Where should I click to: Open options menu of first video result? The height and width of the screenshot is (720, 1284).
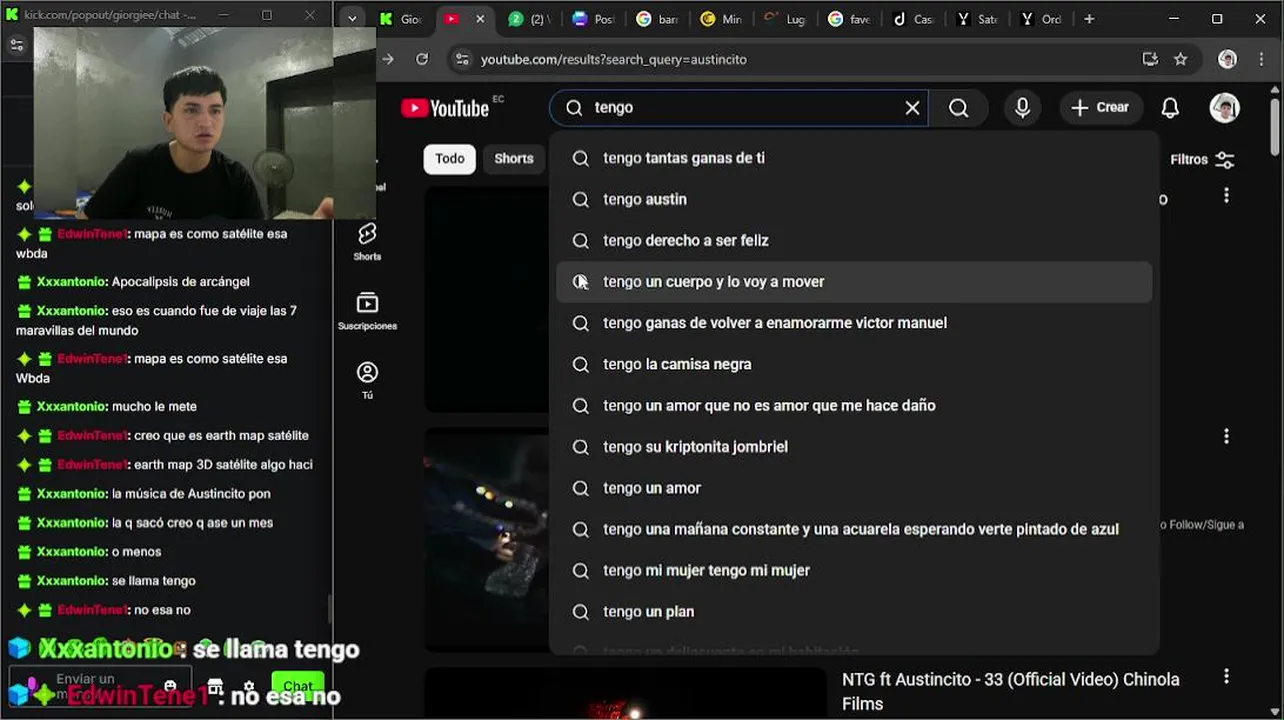1226,195
